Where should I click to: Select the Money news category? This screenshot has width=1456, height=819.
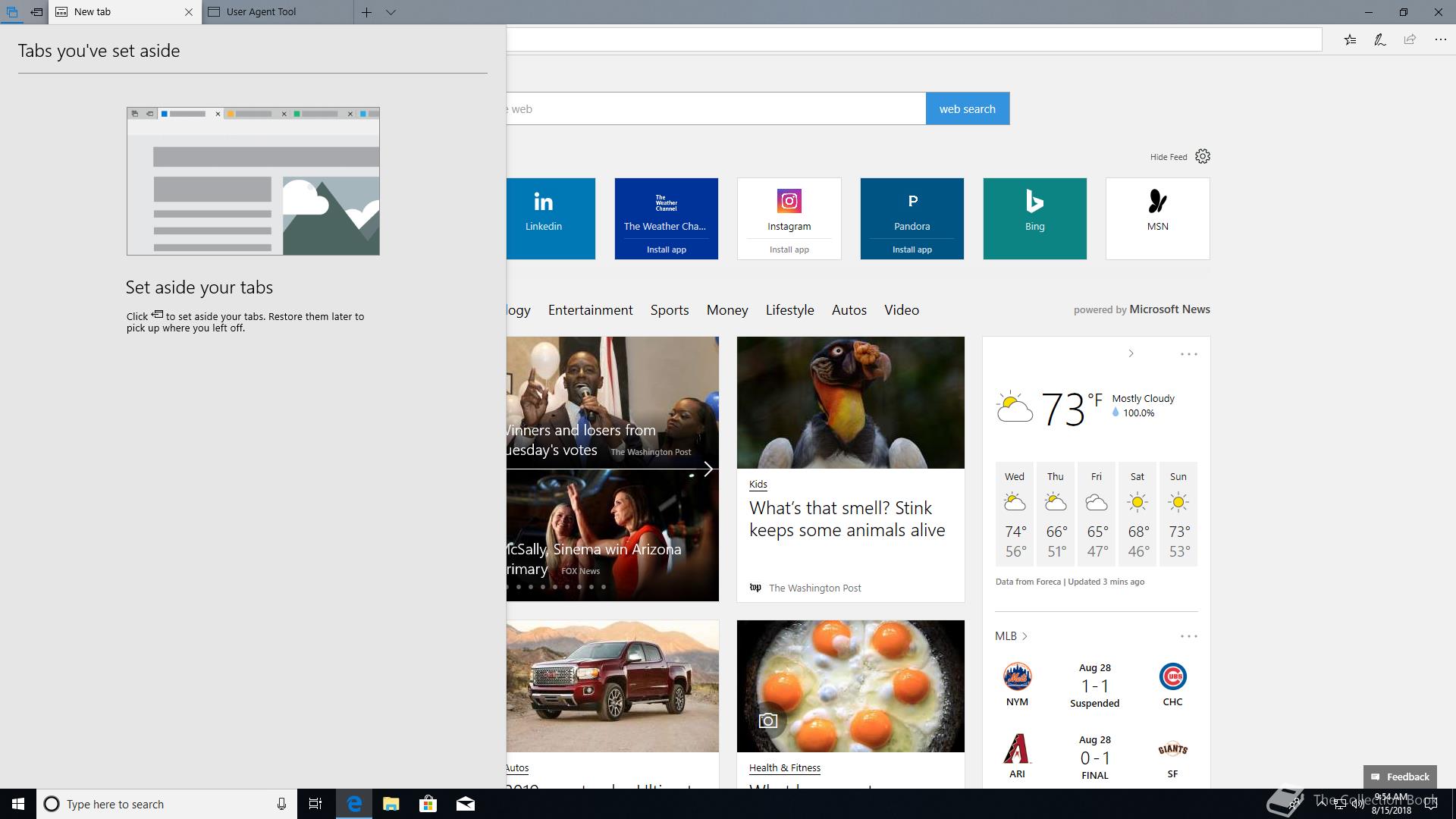pyautogui.click(x=727, y=310)
